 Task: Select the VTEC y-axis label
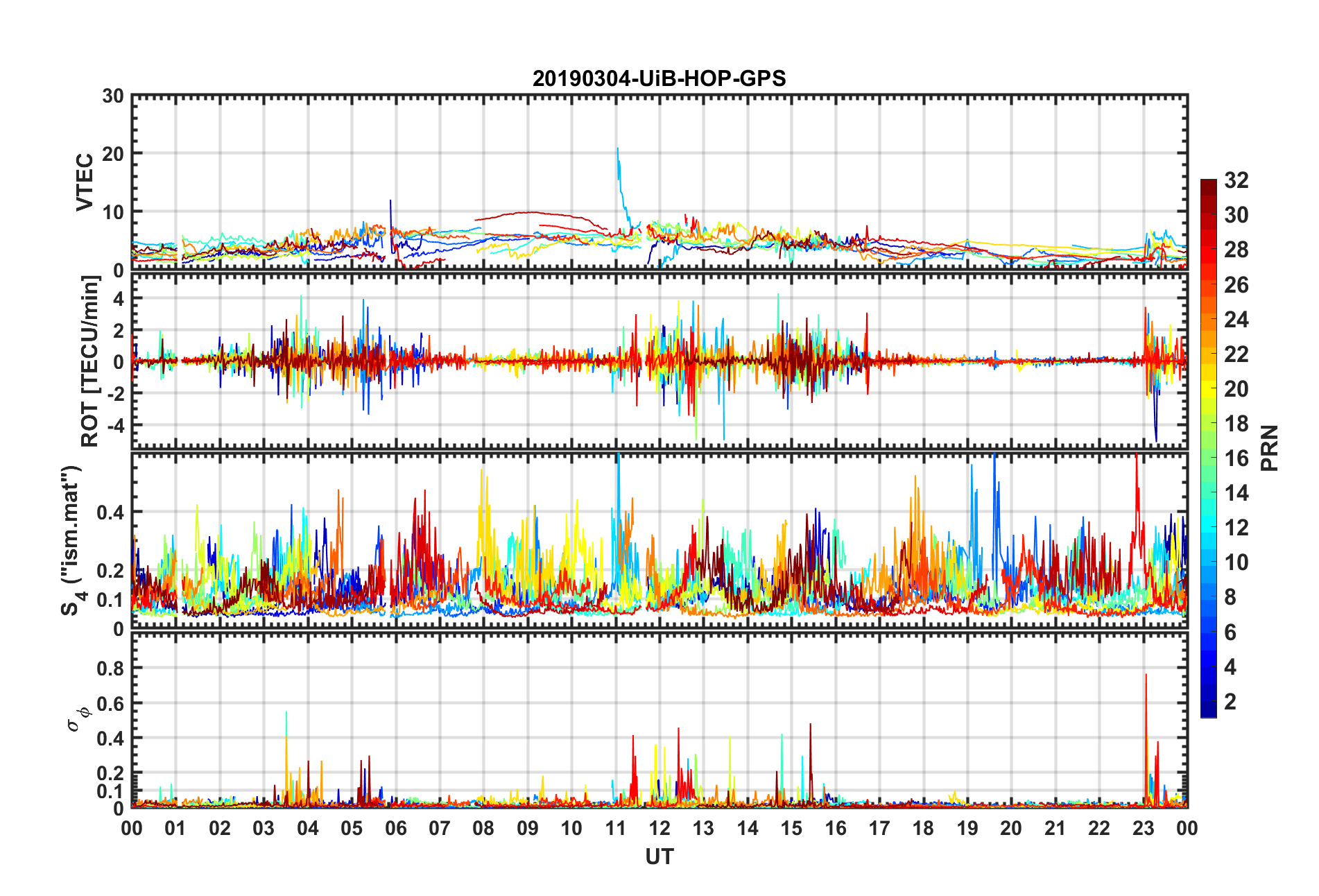[x=85, y=182]
